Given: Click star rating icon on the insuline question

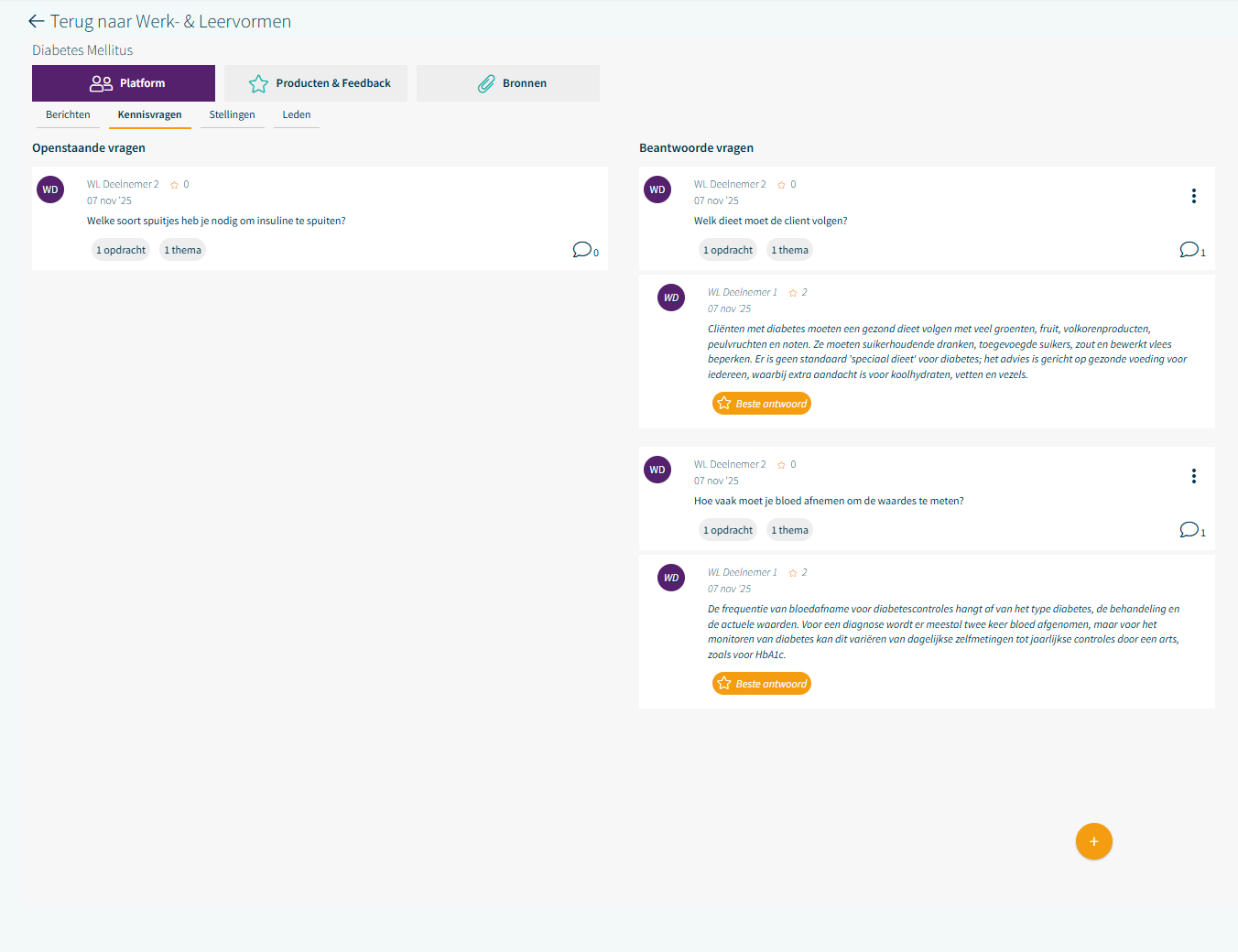Looking at the screenshot, I should (x=174, y=185).
